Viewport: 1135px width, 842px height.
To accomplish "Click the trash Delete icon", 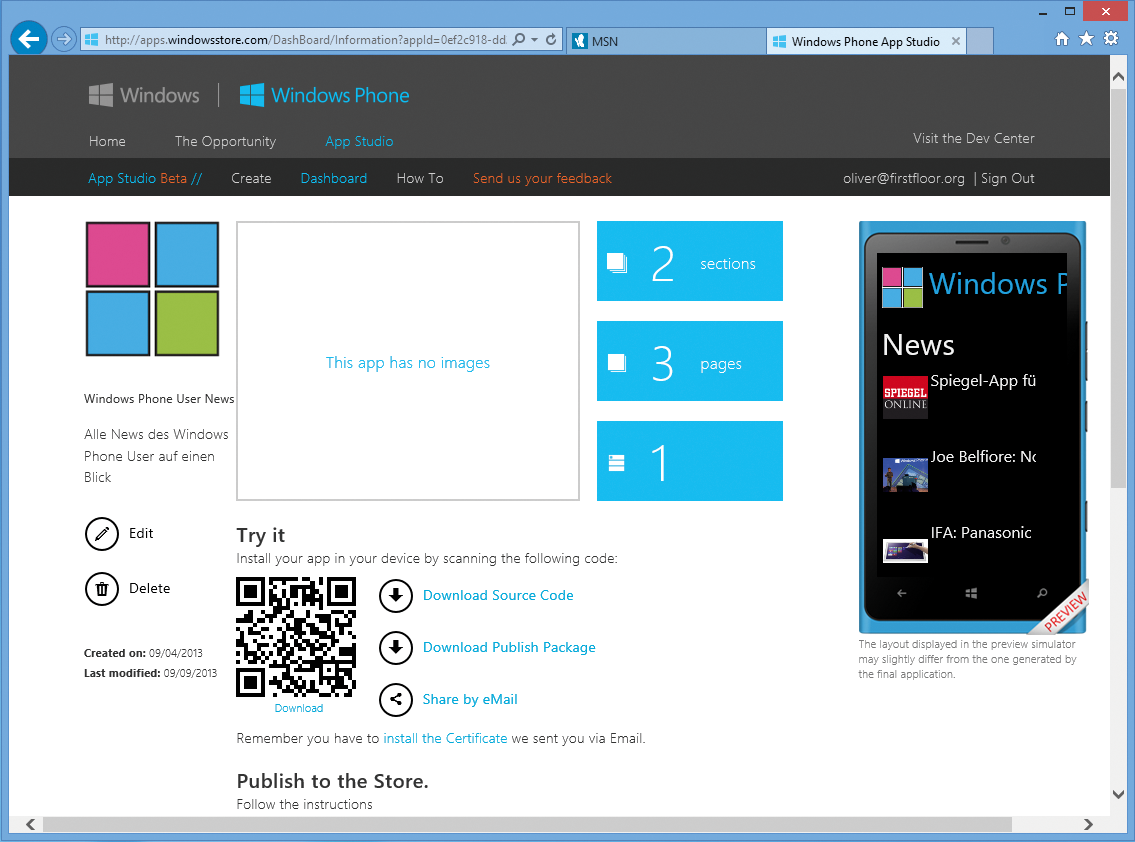I will tap(102, 589).
